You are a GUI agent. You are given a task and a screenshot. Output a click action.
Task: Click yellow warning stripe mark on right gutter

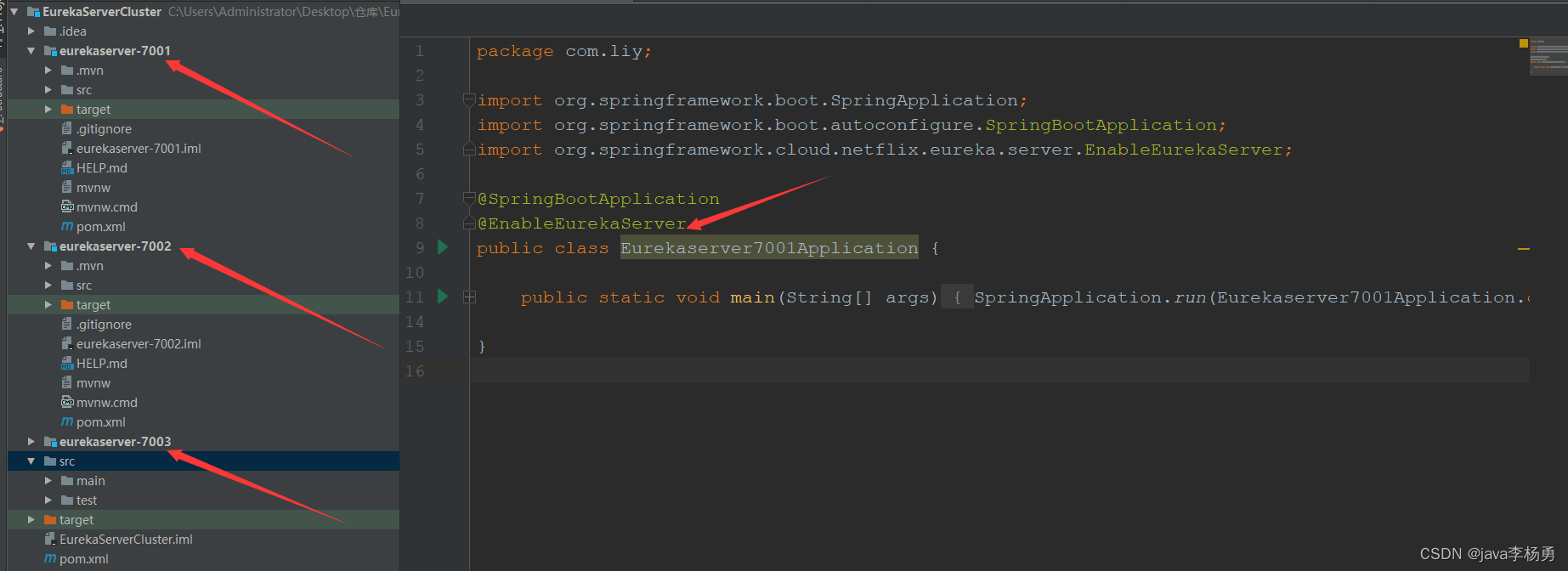(x=1524, y=249)
